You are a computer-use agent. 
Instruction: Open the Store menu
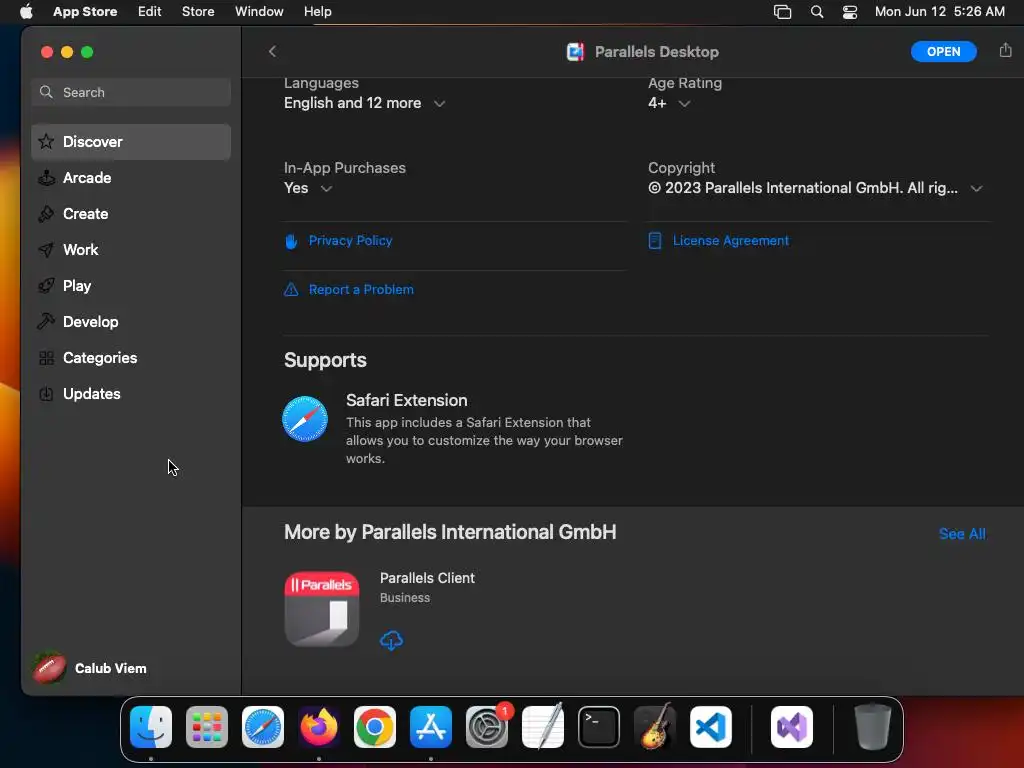[x=198, y=12]
